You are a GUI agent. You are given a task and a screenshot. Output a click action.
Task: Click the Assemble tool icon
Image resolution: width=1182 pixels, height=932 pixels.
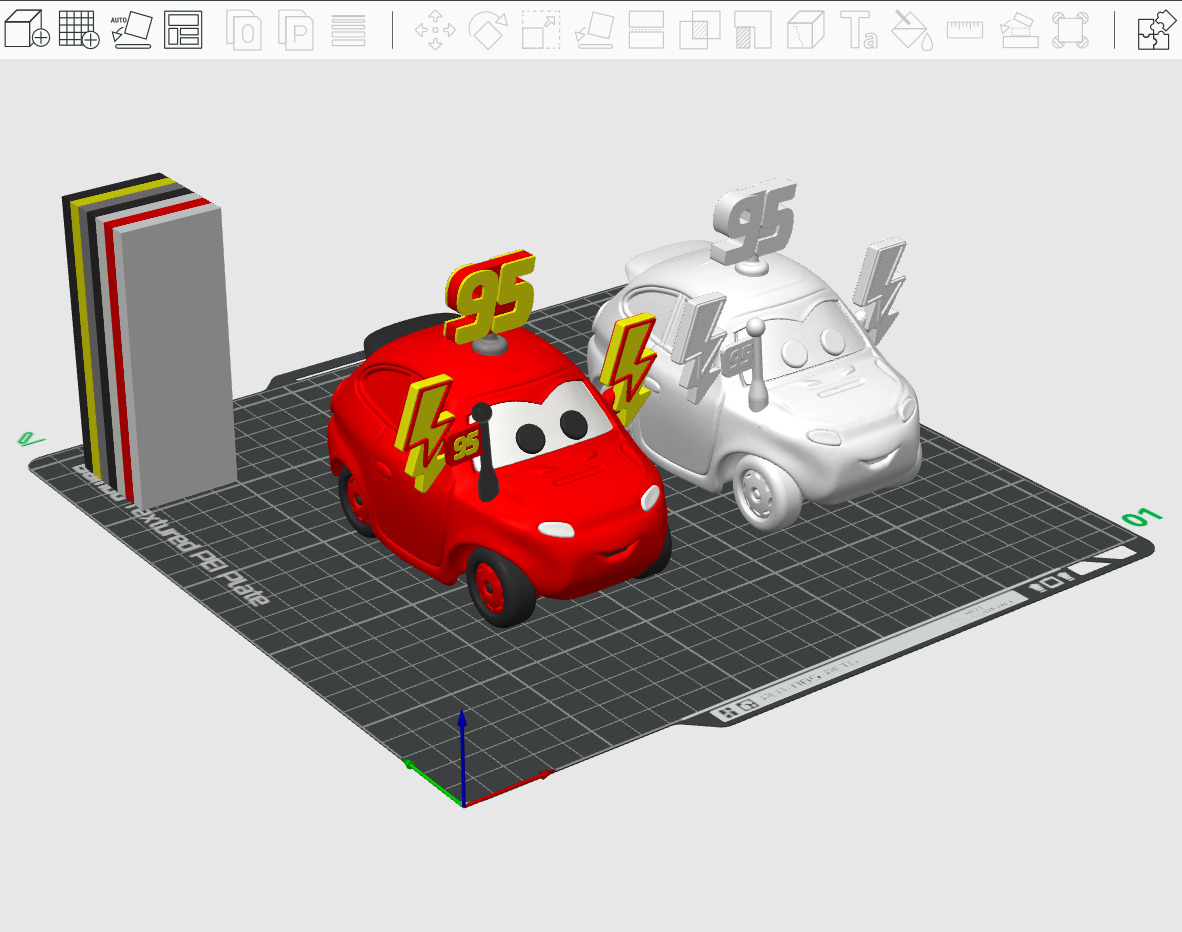point(1018,30)
